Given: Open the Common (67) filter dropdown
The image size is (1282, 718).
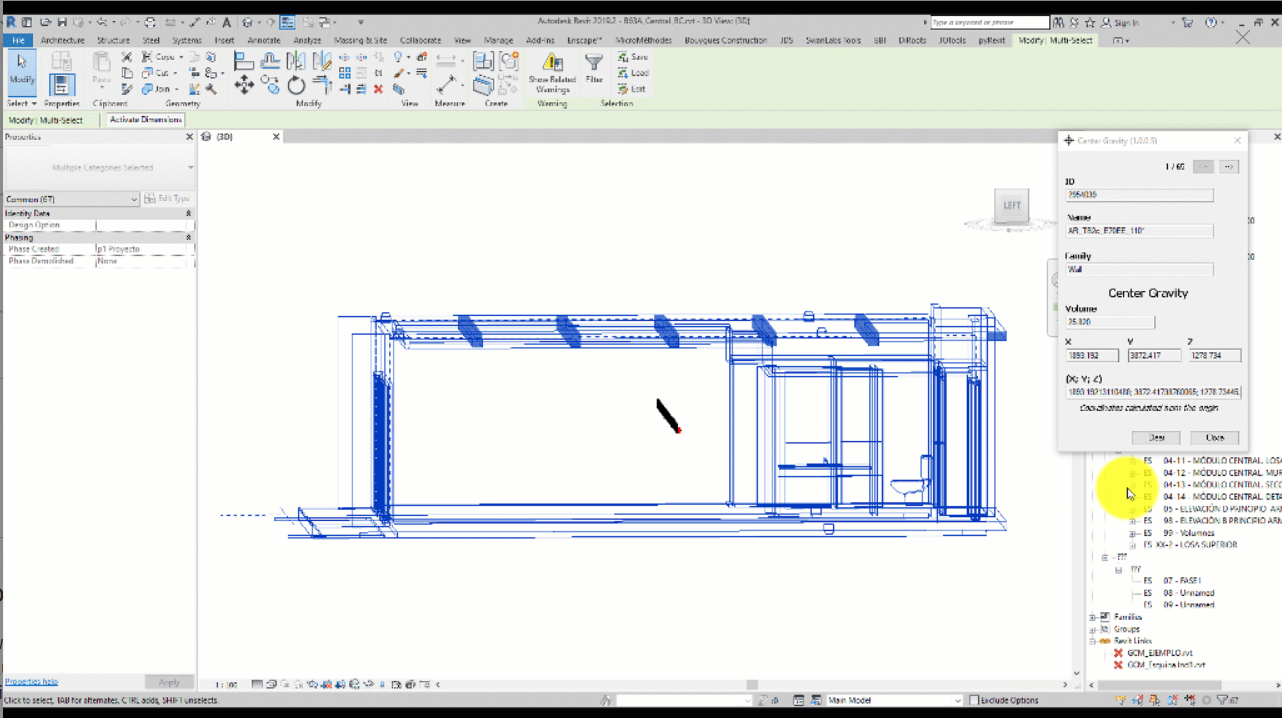Looking at the screenshot, I should (x=71, y=199).
